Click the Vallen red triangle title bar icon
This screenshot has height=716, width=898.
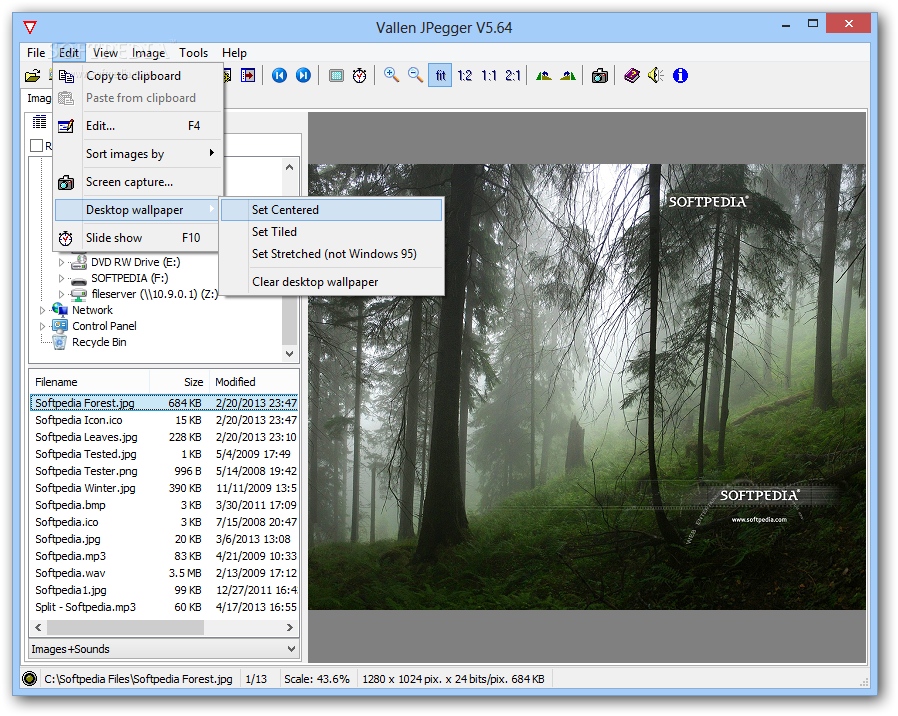click(x=30, y=27)
